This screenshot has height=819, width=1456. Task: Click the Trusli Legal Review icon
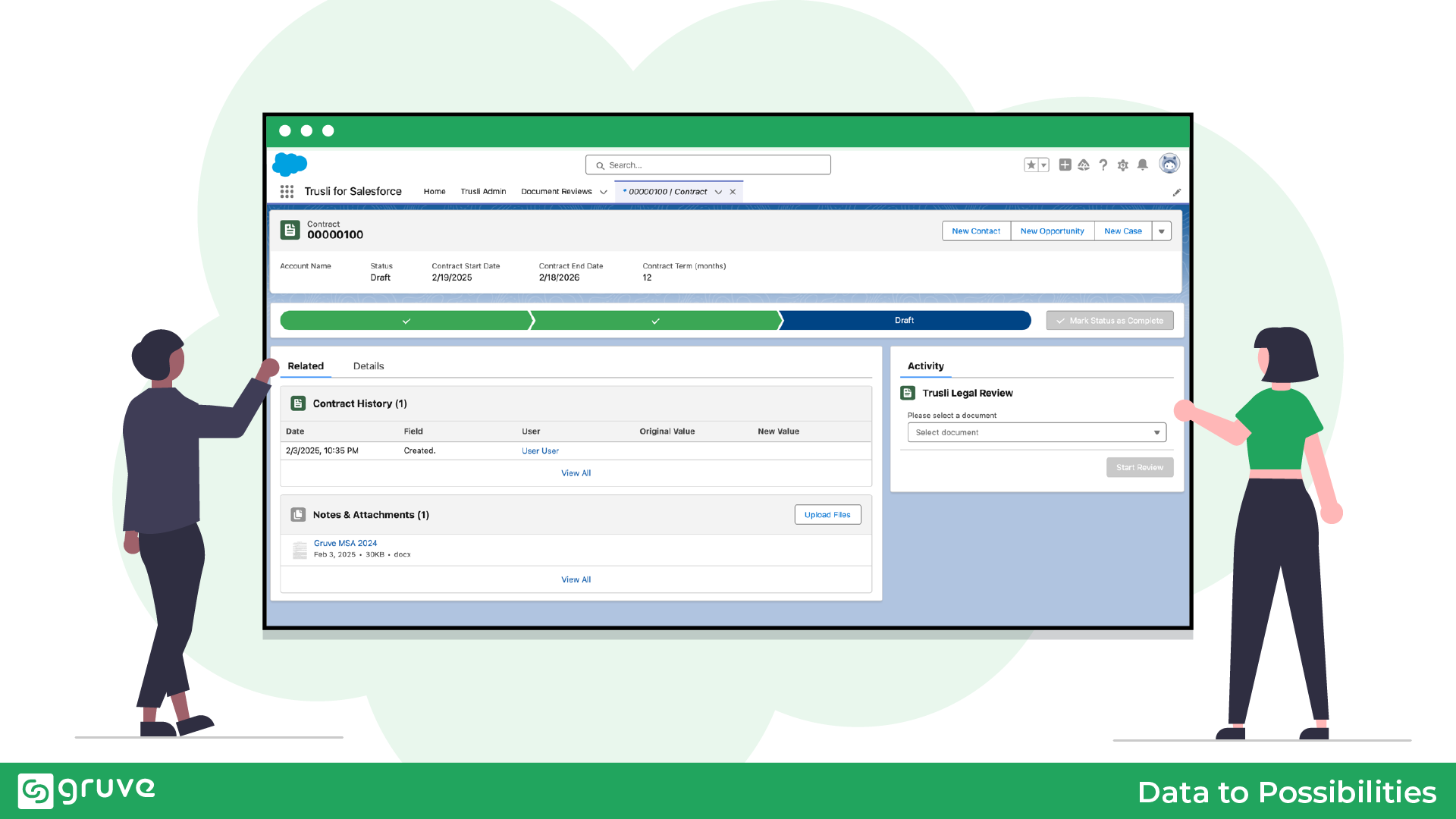click(908, 393)
